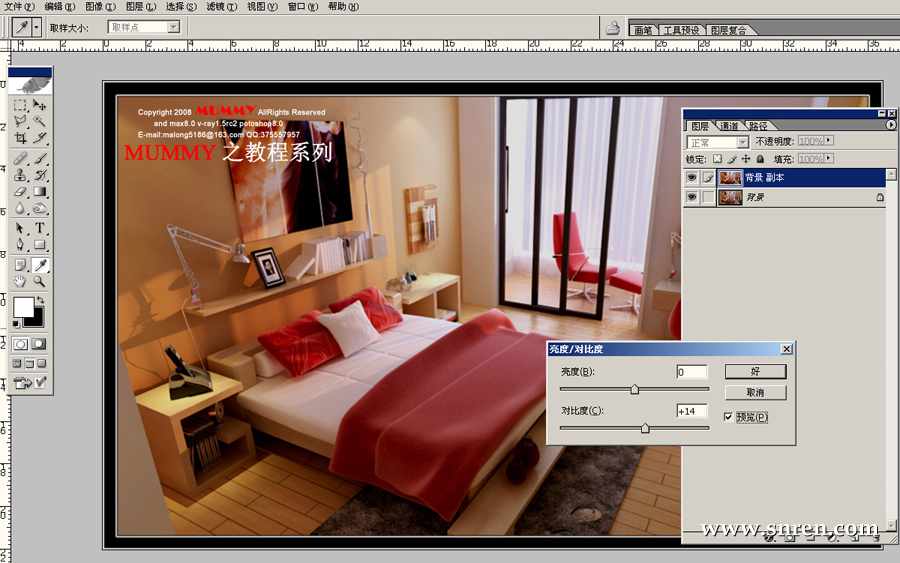The image size is (900, 563).
Task: Open tool preset picker arrow beside eyedropper
Action: 37,27
